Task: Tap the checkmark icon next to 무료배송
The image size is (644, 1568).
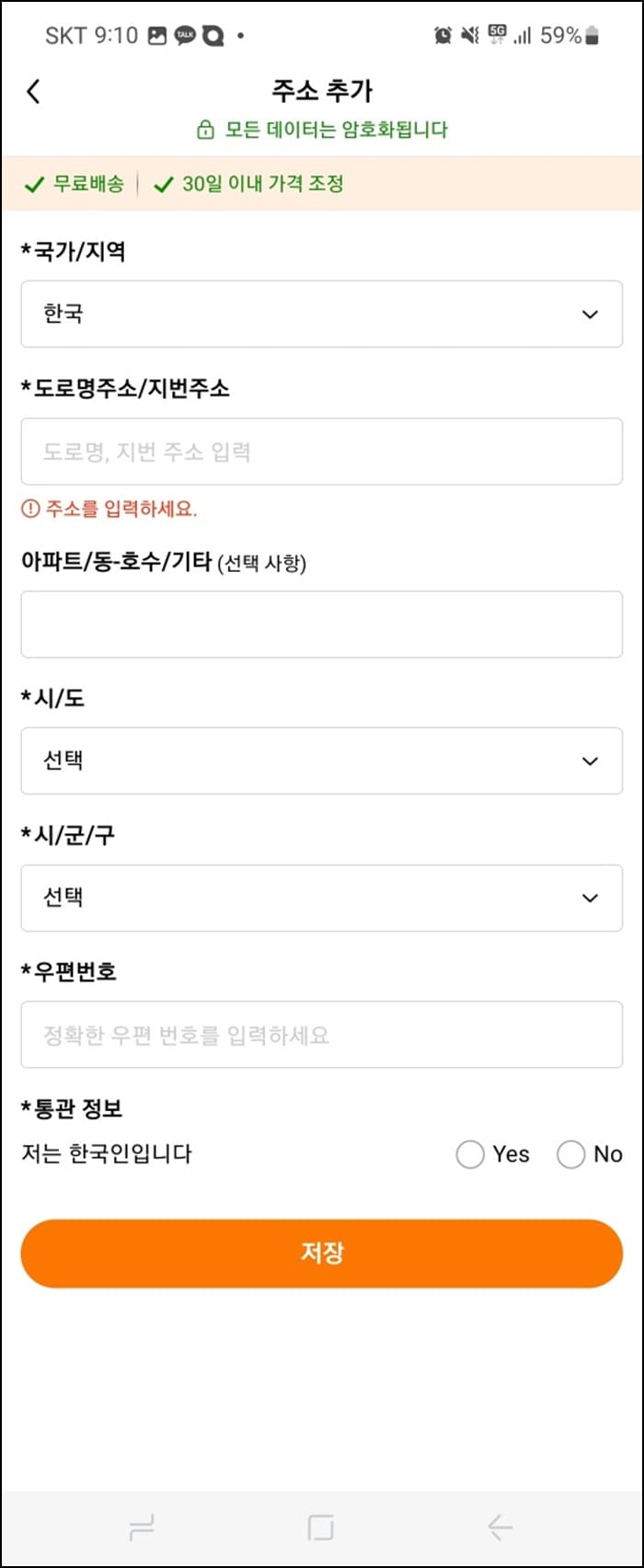Action: [x=36, y=184]
